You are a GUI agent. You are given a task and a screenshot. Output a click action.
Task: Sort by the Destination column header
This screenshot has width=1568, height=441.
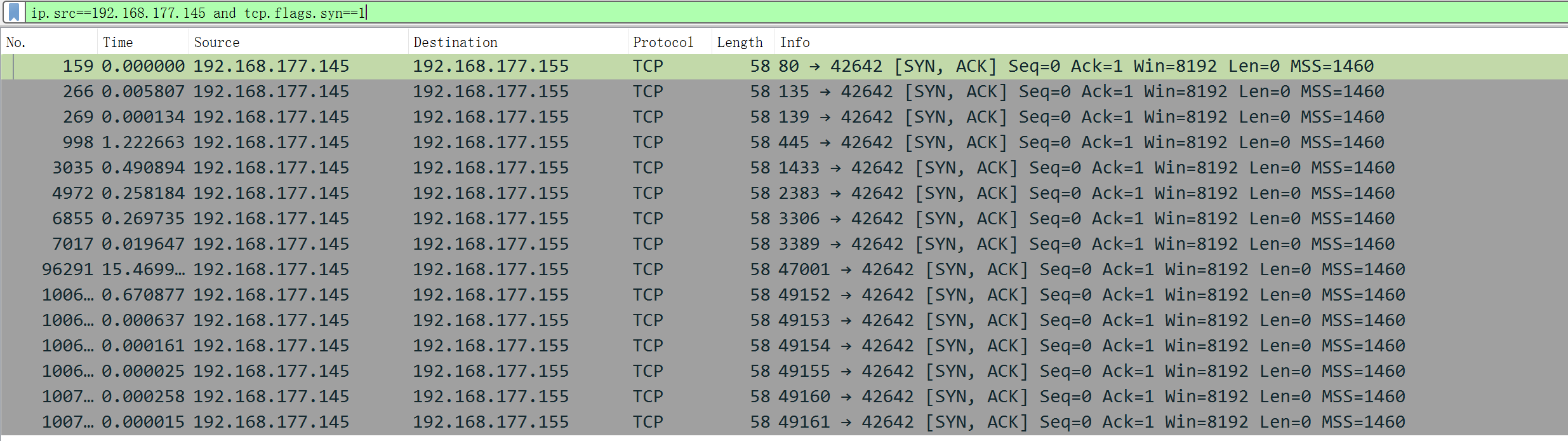pos(518,43)
